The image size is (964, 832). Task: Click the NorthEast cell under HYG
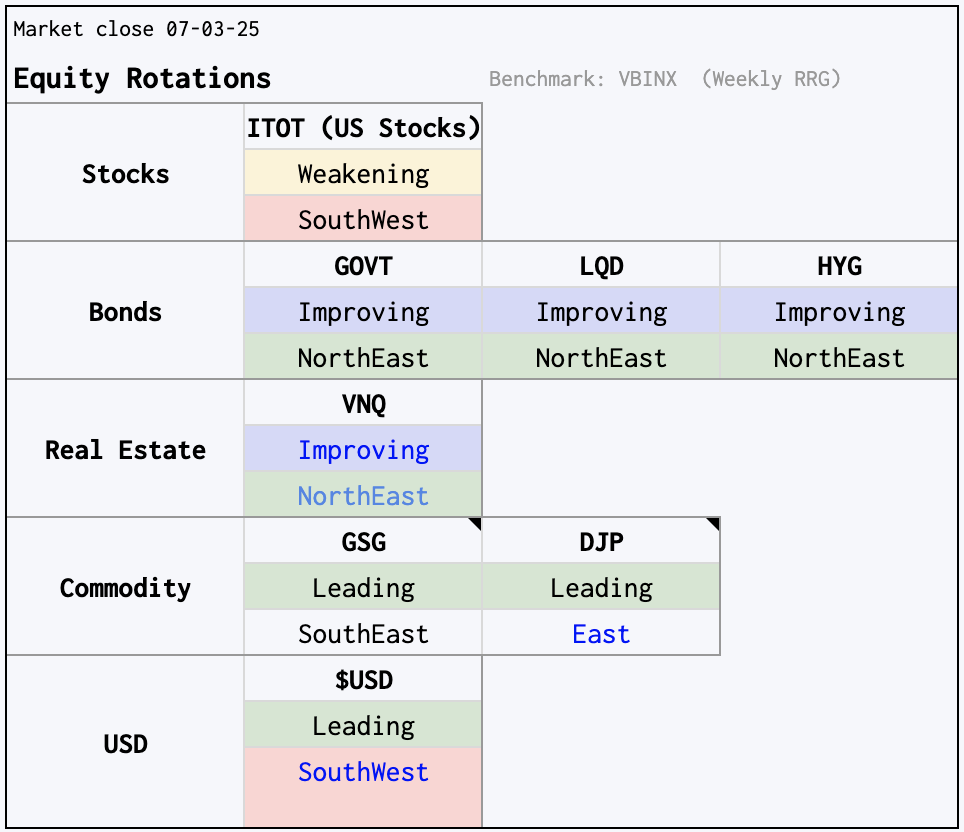(839, 357)
